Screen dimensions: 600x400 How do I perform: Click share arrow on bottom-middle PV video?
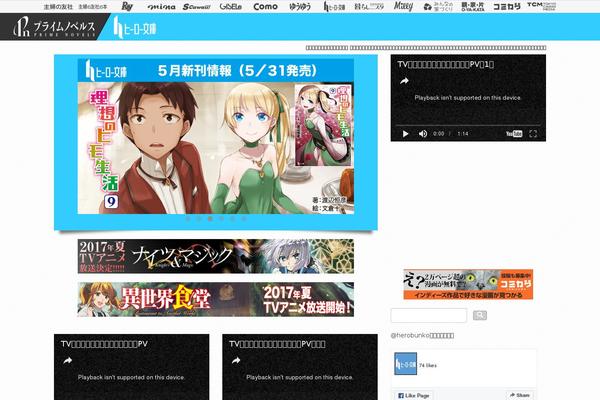click(x=236, y=361)
